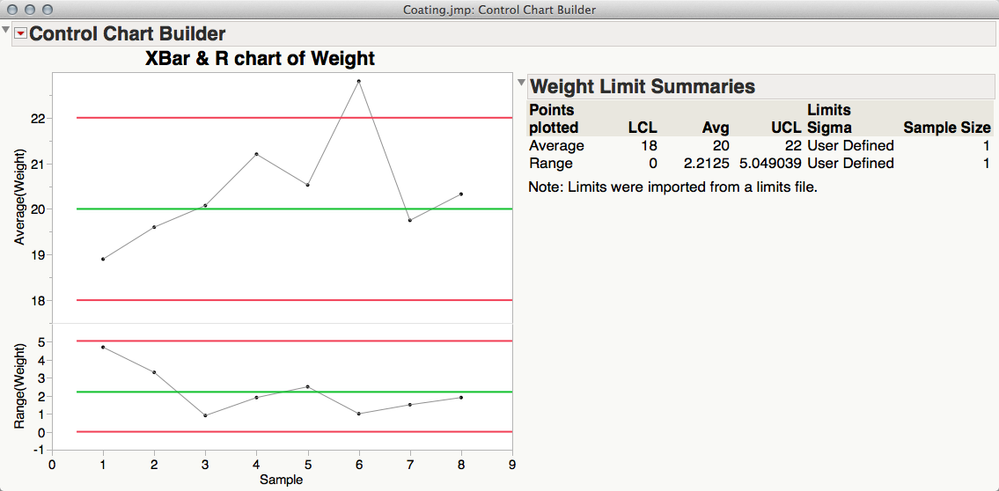Click the XBar & R chart title

(x=260, y=59)
